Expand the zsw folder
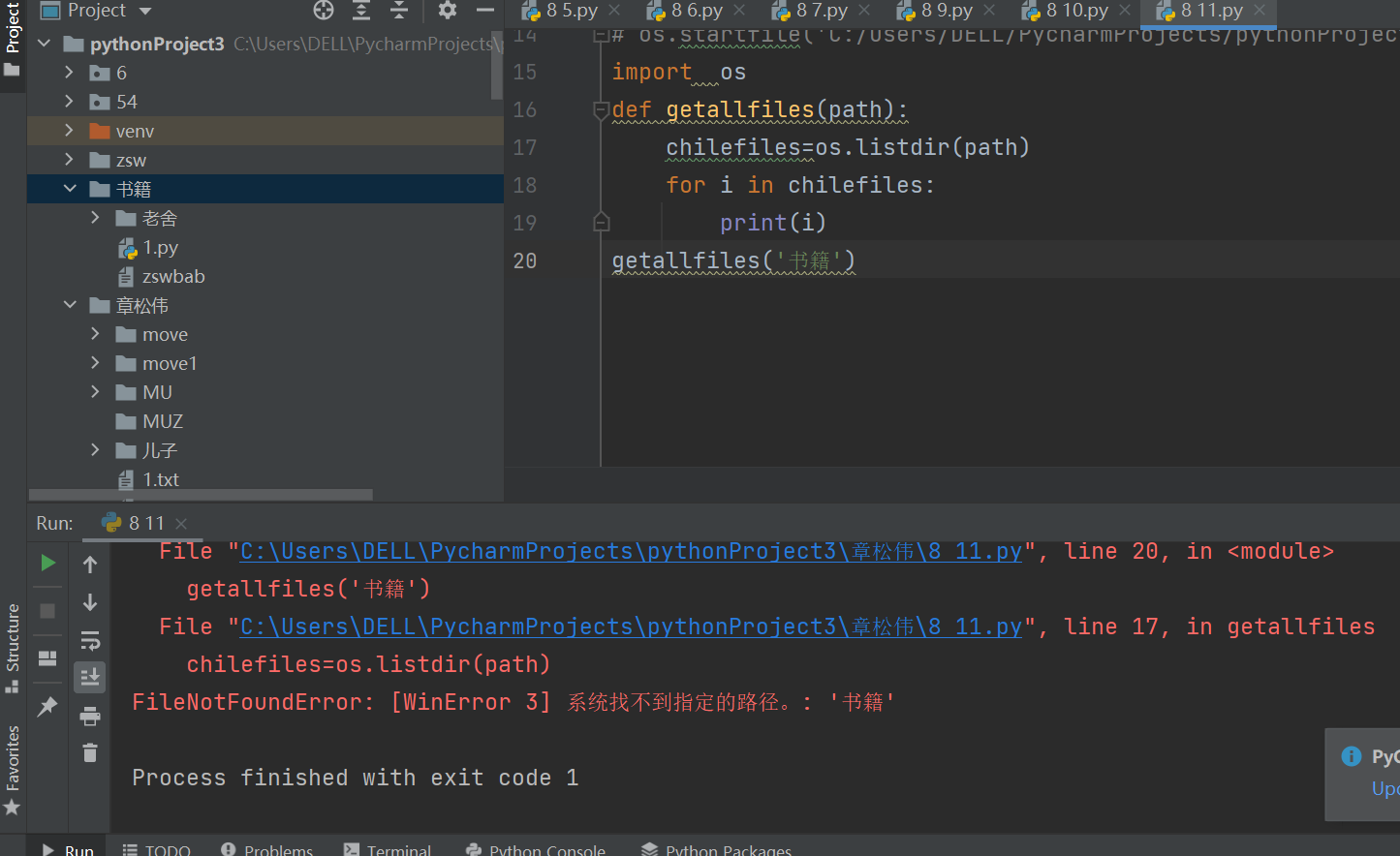This screenshot has width=1400, height=856. point(69,160)
